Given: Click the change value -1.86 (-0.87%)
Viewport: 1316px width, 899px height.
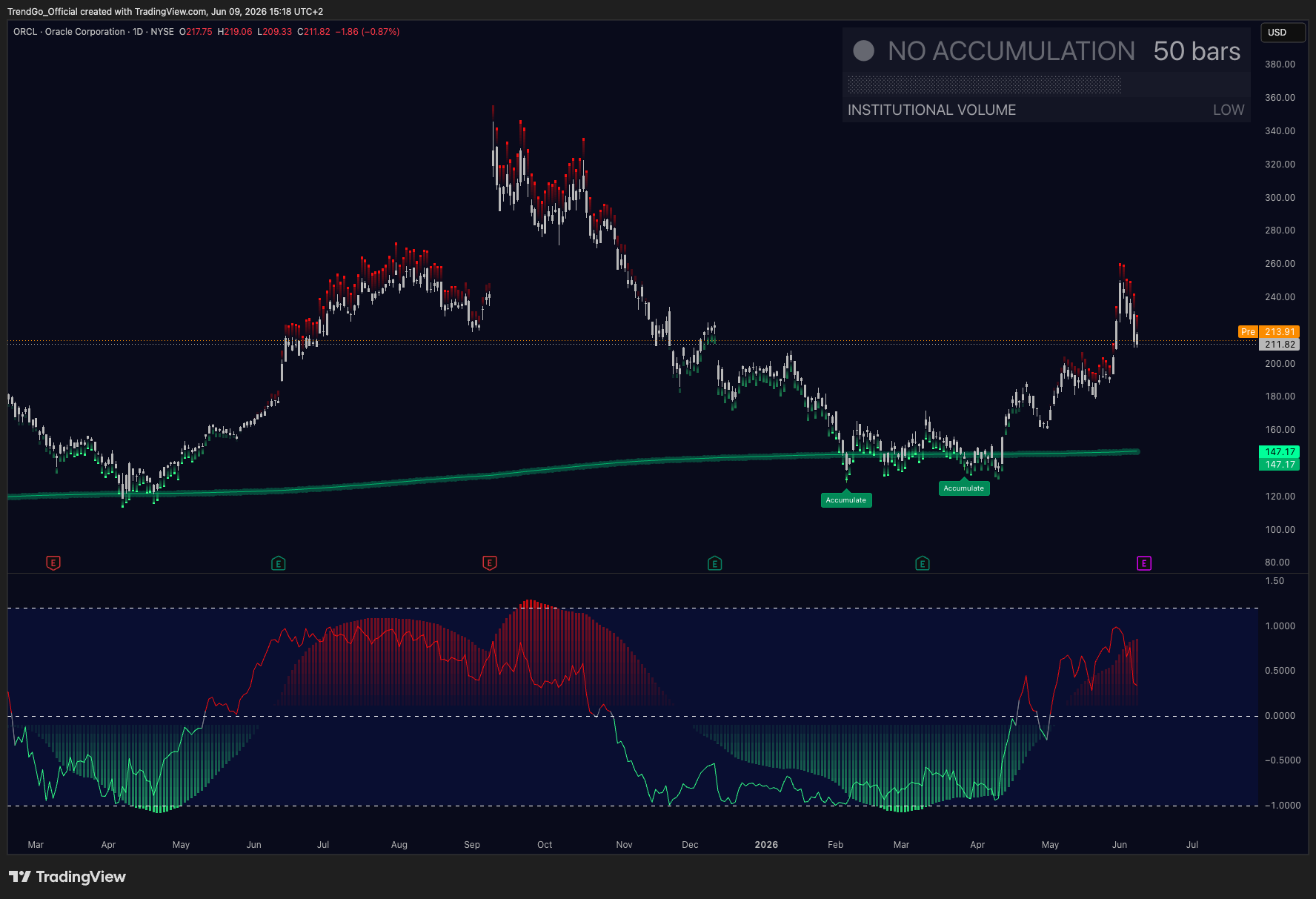Looking at the screenshot, I should (x=368, y=32).
